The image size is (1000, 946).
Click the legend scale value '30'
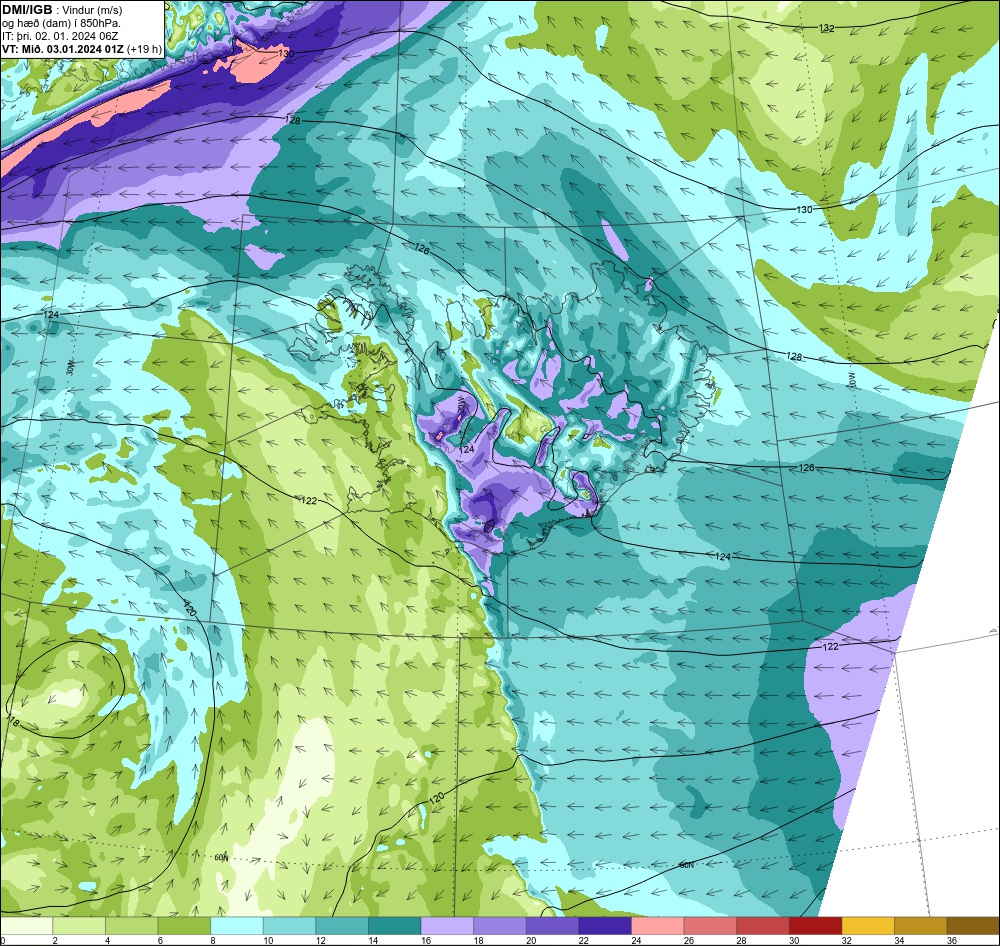point(794,940)
